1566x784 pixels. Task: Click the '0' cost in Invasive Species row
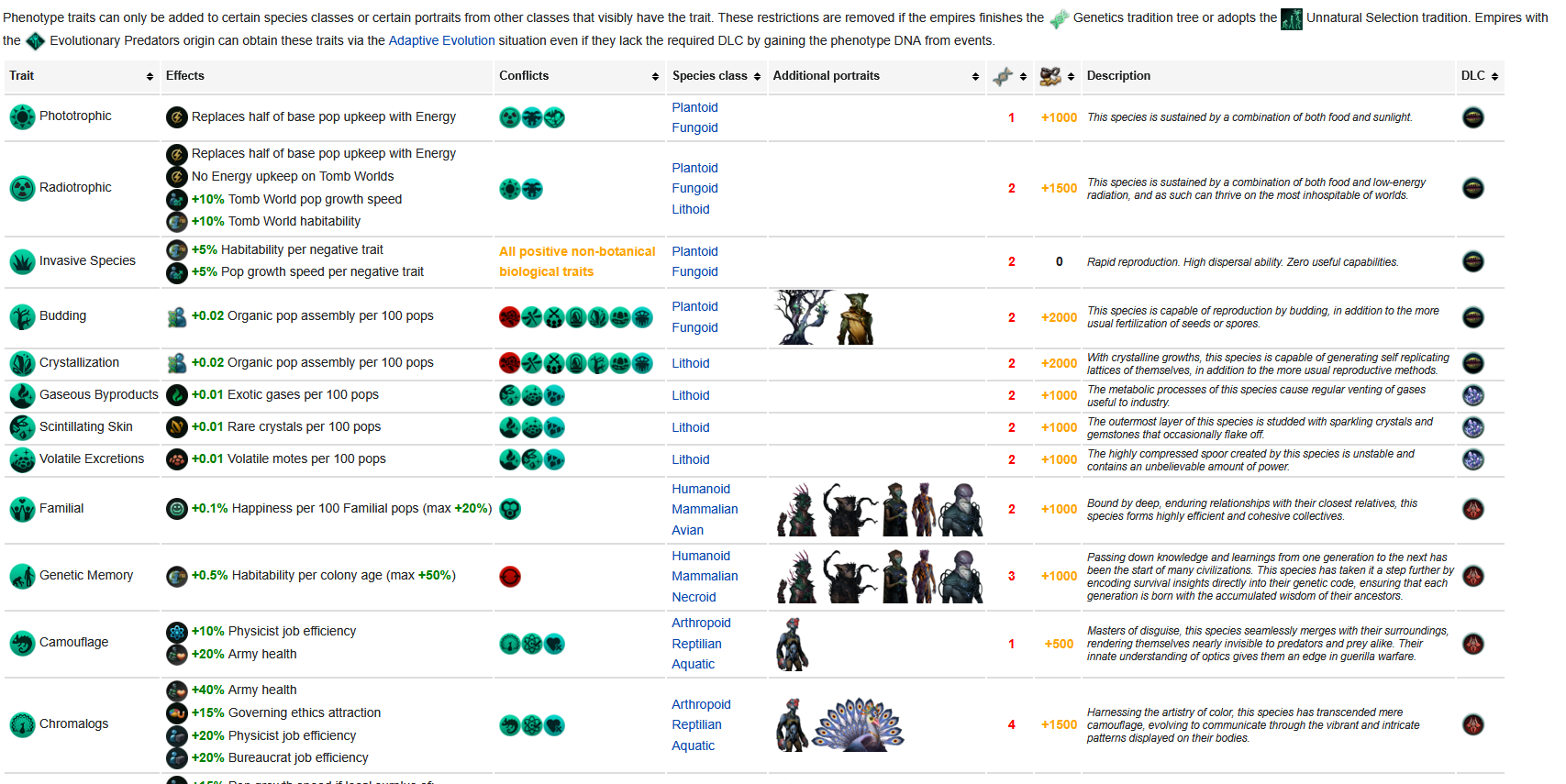(1059, 261)
